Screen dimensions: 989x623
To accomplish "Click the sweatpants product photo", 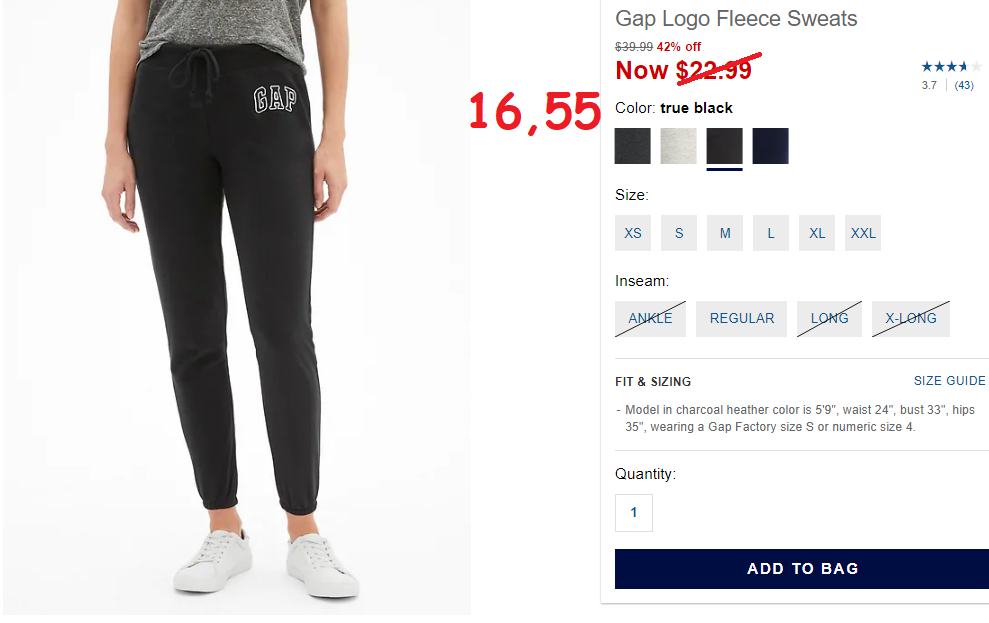I will point(237,307).
